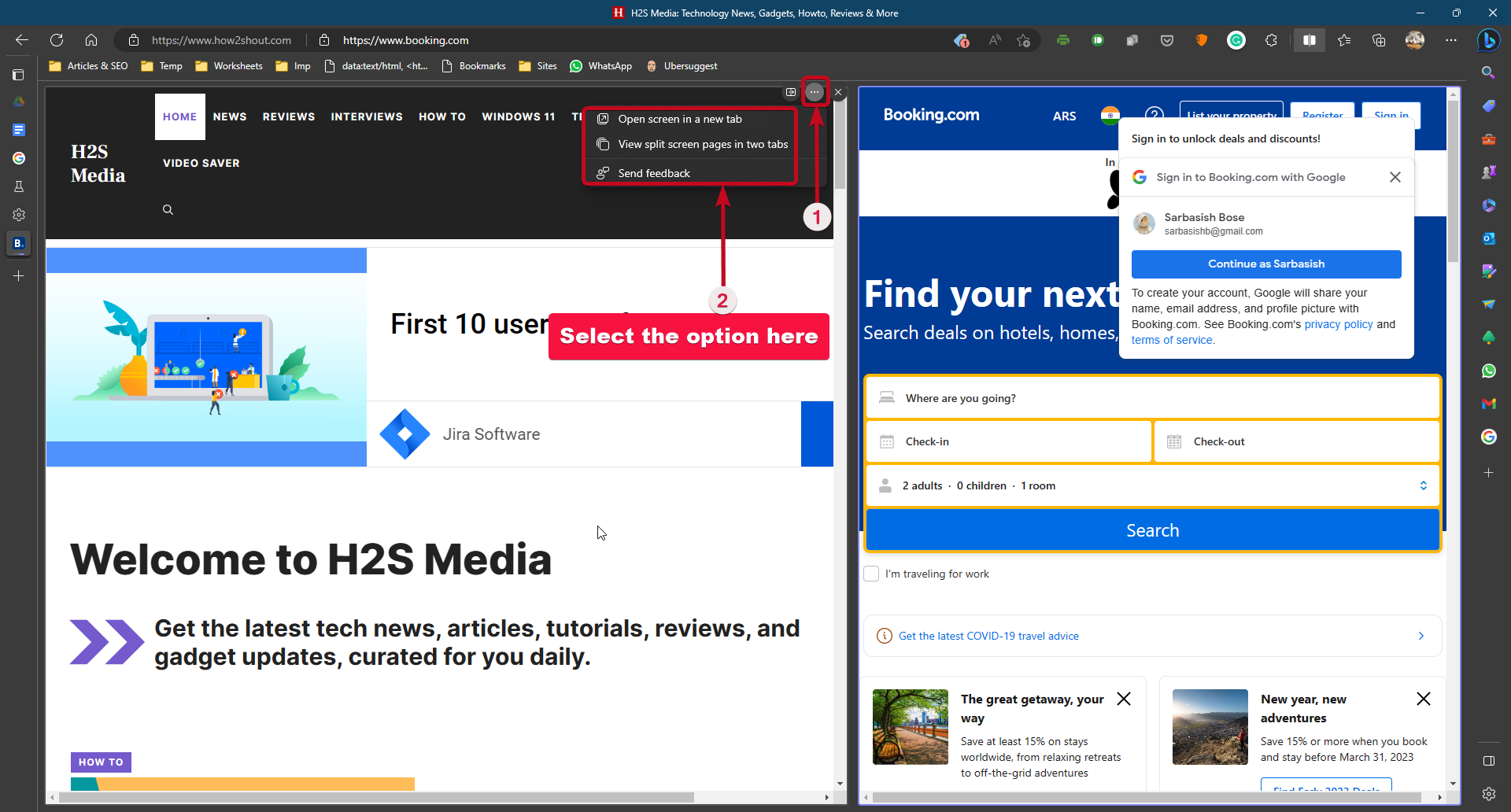This screenshot has height=812, width=1511.
Task: Open the Check-out date picker
Action: click(1296, 441)
